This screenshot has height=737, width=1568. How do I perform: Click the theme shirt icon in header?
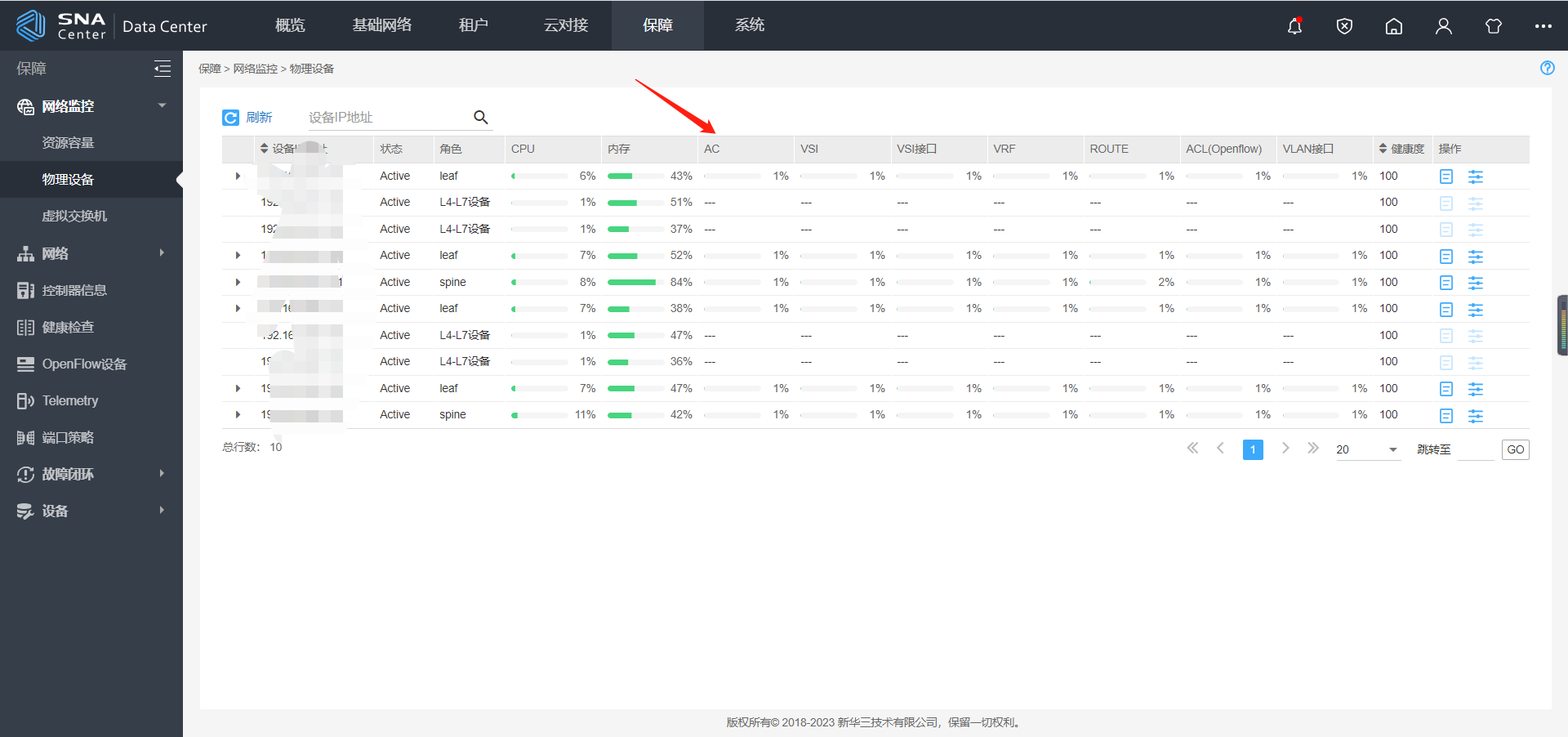(1494, 26)
